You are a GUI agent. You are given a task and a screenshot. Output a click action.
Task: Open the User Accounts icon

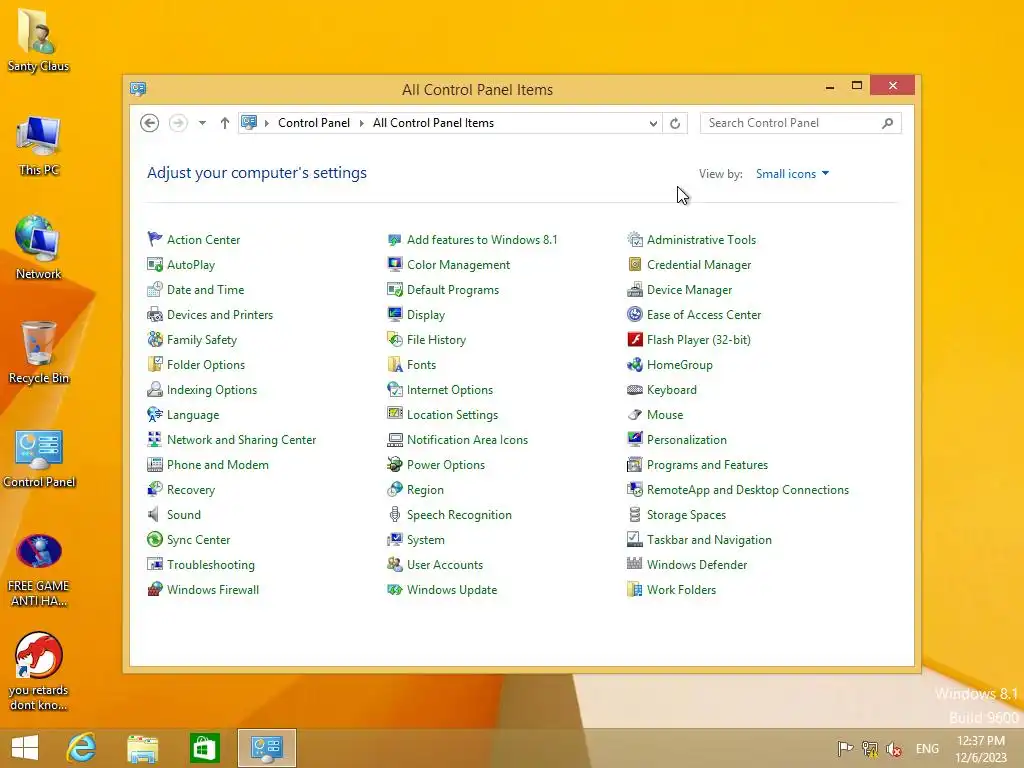click(394, 564)
